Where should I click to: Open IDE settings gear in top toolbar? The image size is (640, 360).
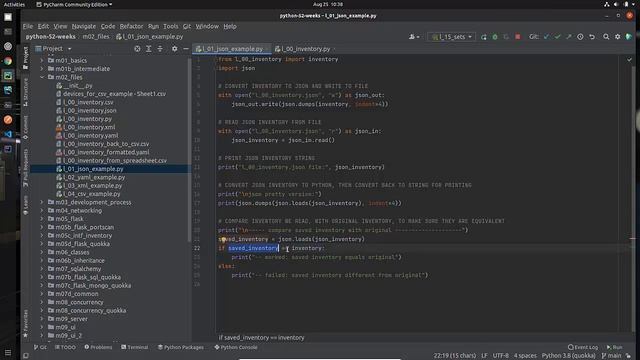[618, 37]
